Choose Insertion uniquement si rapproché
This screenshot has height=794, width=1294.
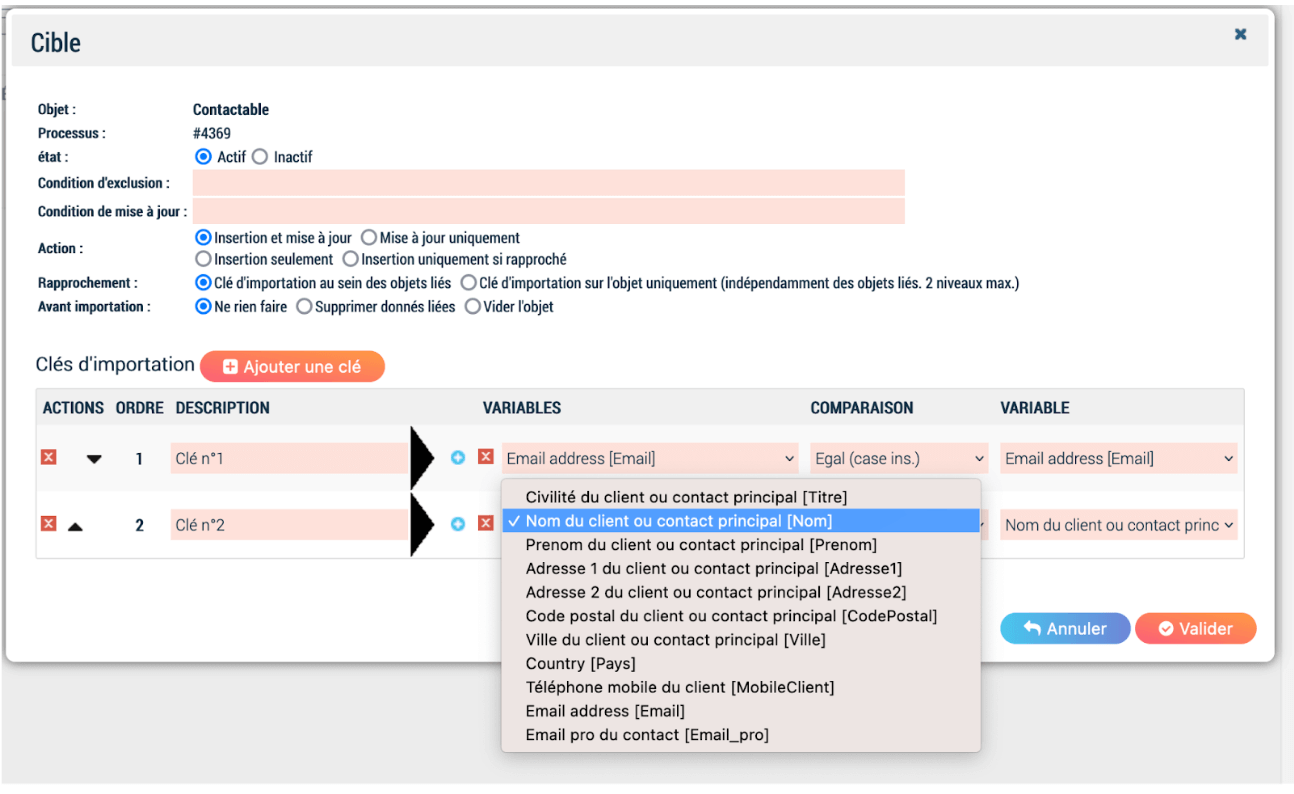pyautogui.click(x=350, y=259)
